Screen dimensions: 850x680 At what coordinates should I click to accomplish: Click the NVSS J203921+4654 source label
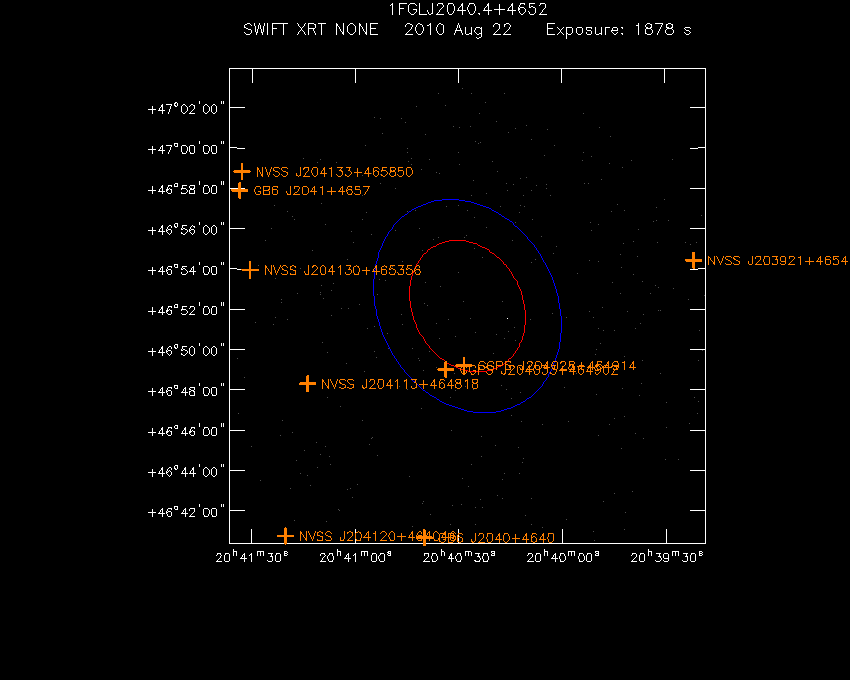(x=777, y=261)
